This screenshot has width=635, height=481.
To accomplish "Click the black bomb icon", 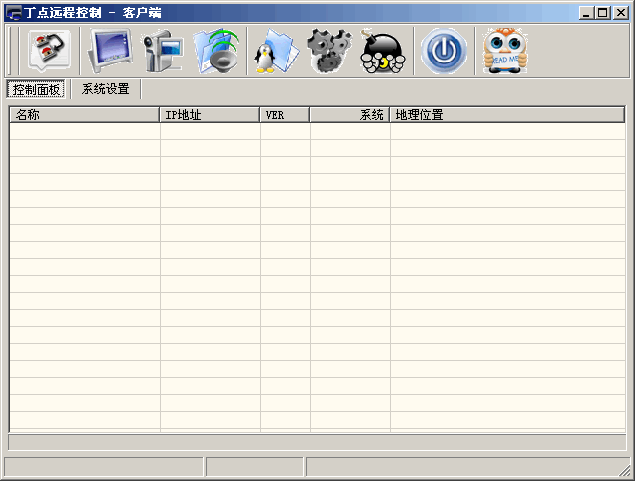I will (382, 51).
